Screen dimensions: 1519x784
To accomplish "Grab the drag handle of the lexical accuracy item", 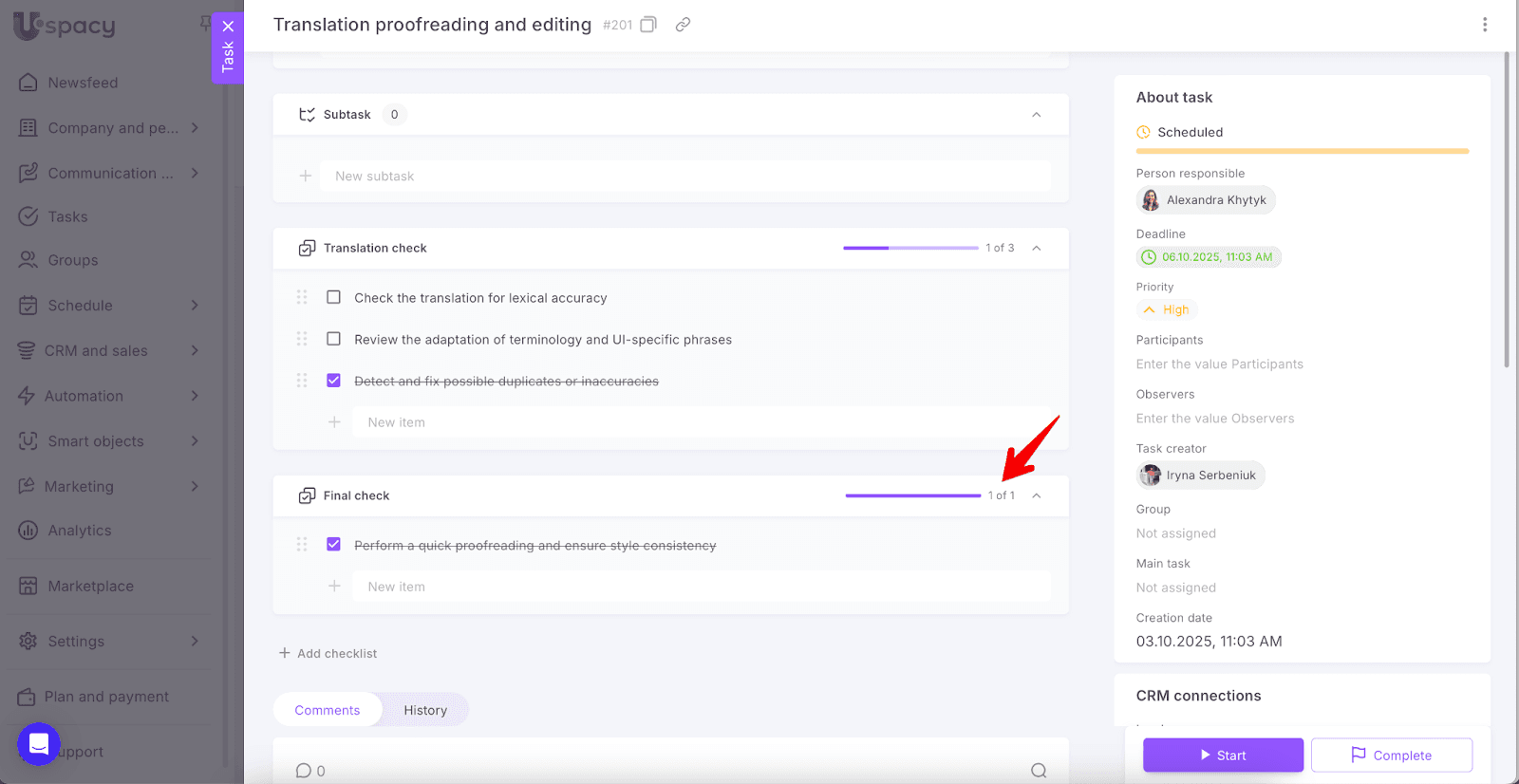I will click(302, 297).
